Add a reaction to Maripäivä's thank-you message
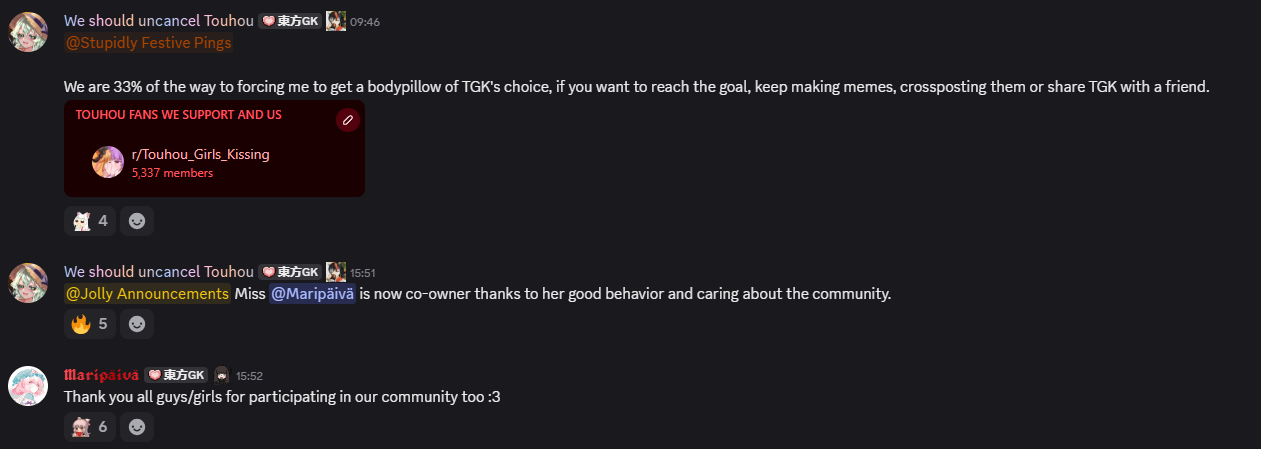This screenshot has height=449, width=1261. (x=137, y=427)
